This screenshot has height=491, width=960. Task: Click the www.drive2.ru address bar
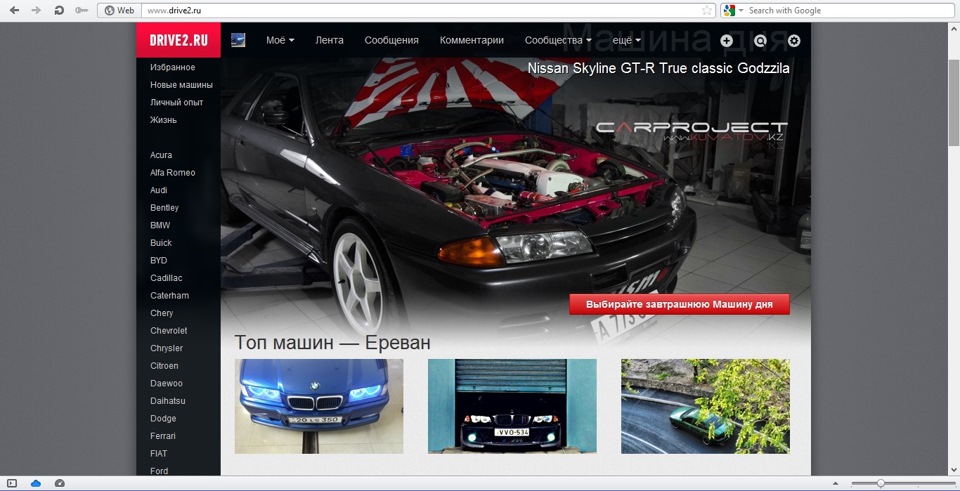tap(422, 10)
